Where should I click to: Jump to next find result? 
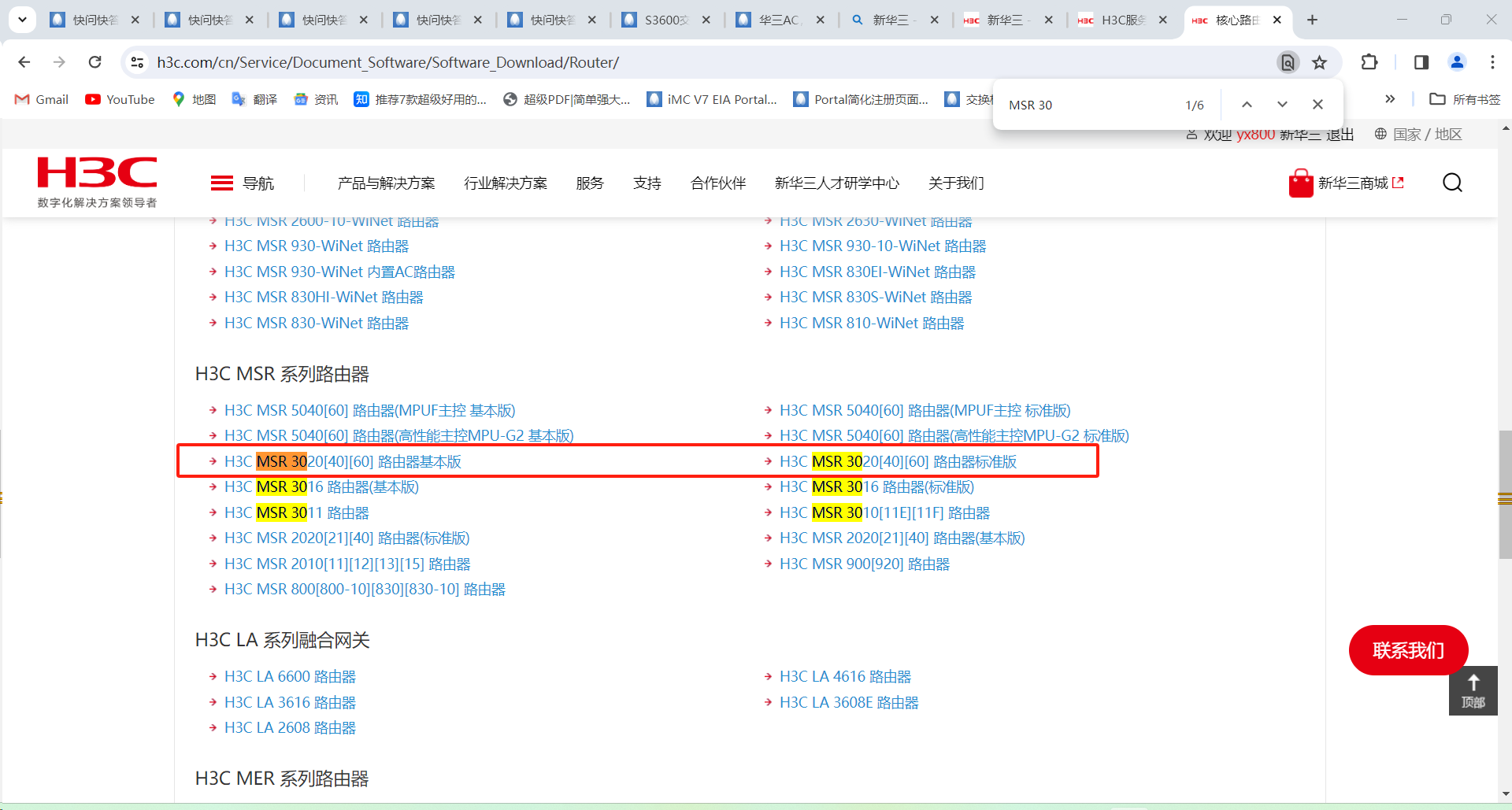(x=1282, y=105)
